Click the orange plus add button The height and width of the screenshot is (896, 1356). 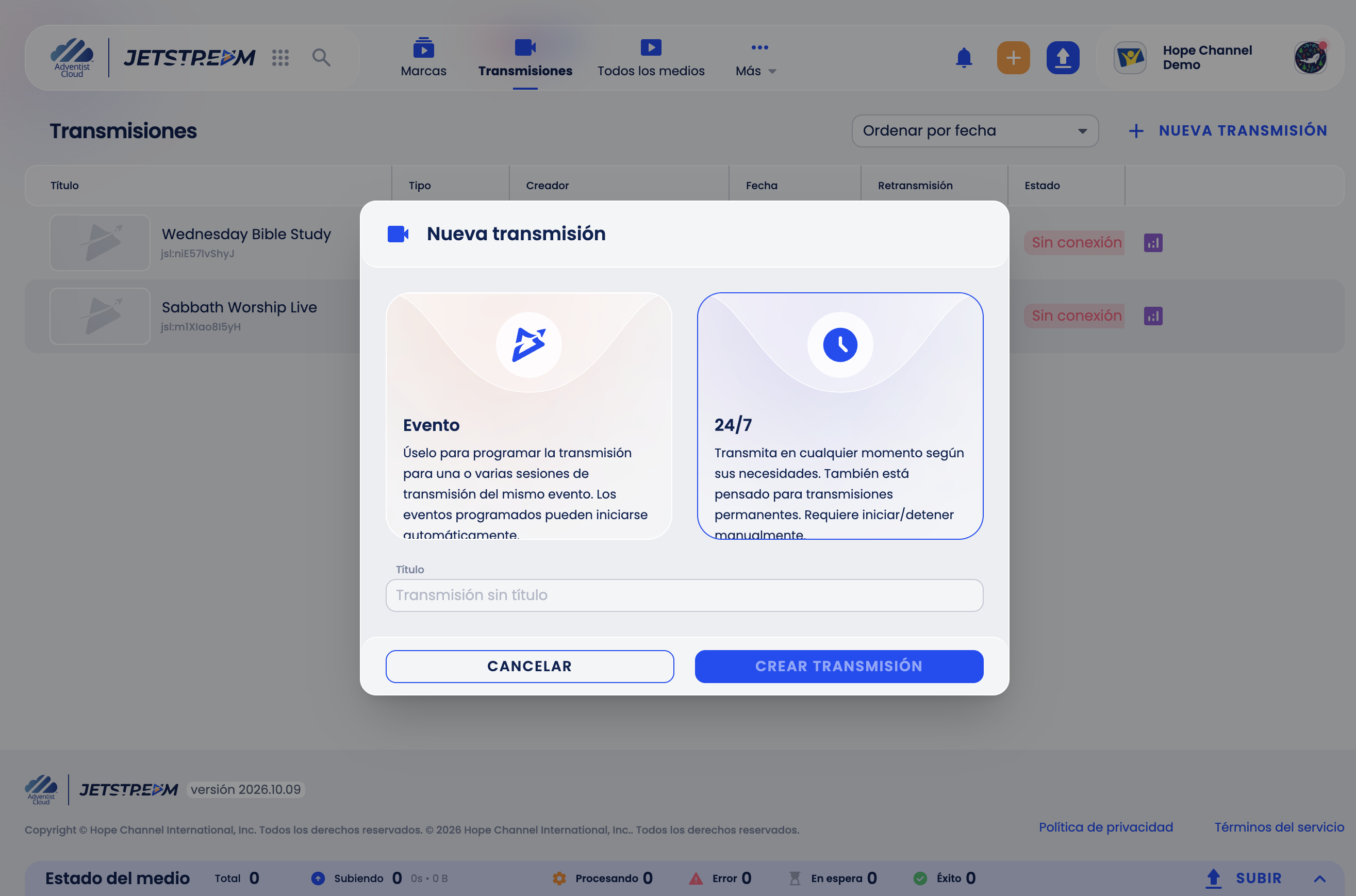[x=1013, y=58]
